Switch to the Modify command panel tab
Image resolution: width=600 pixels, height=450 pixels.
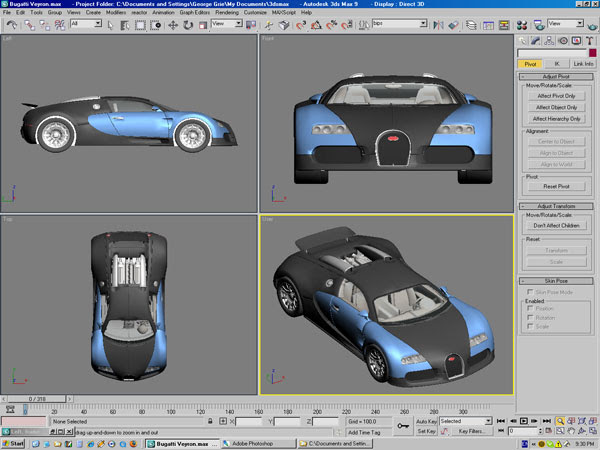click(536, 41)
